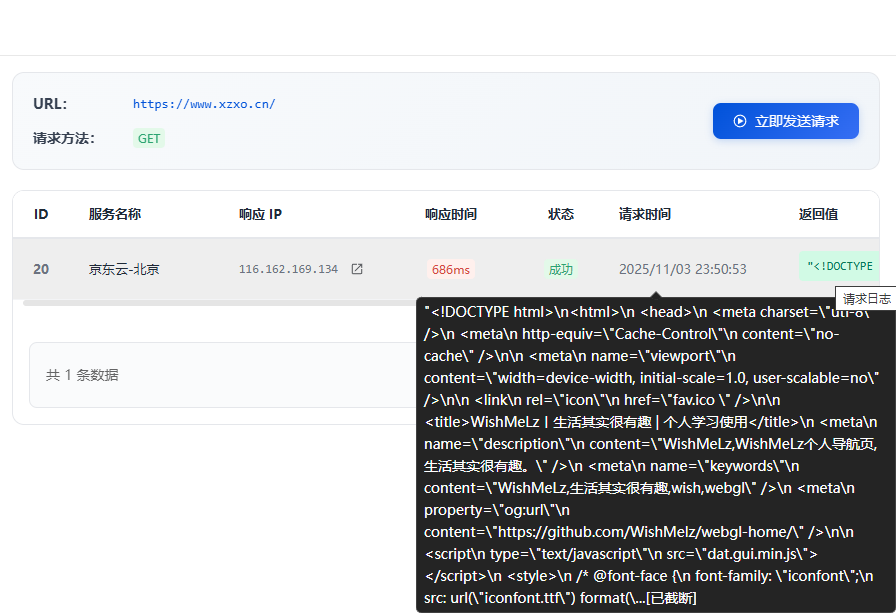Click the IP address 116.162.169.134
This screenshot has width=896, height=616.
(288, 270)
